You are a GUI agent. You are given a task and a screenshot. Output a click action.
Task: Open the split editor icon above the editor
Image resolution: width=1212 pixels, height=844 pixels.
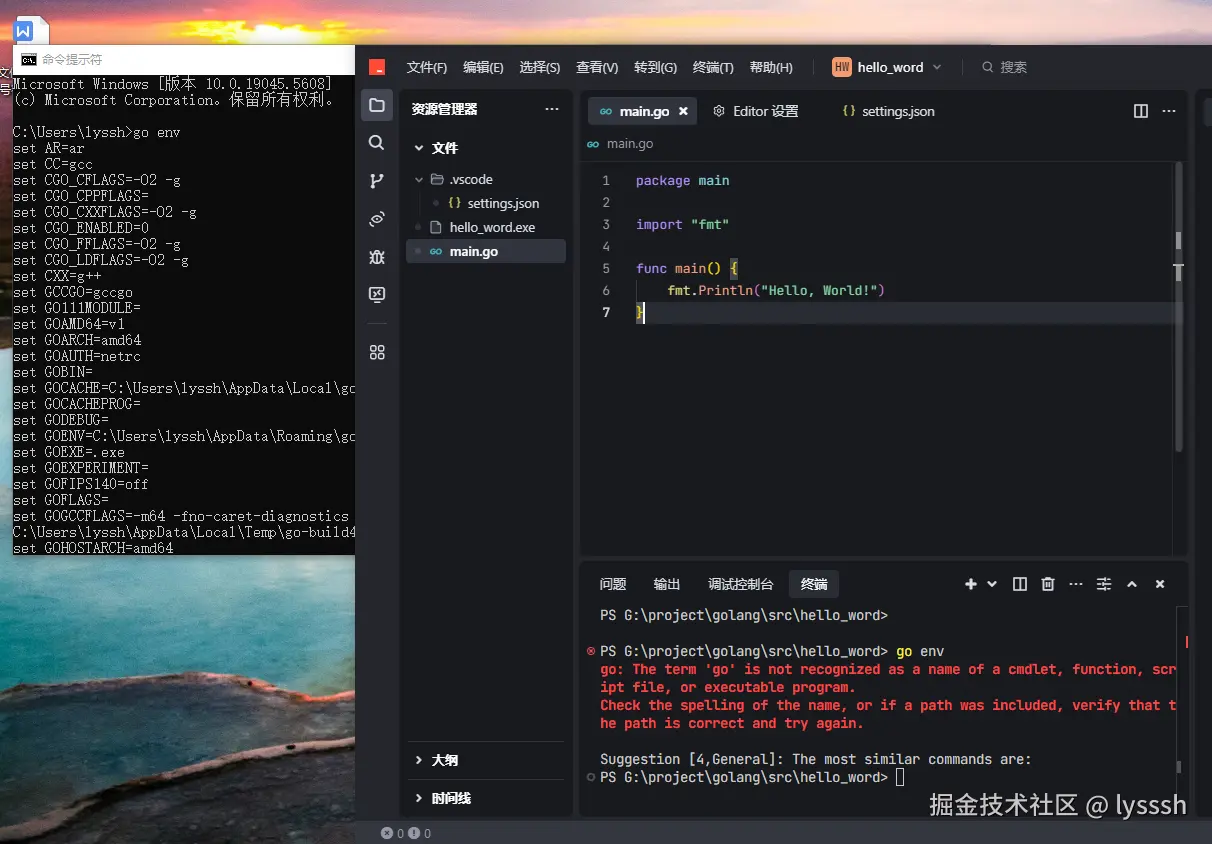1140,111
